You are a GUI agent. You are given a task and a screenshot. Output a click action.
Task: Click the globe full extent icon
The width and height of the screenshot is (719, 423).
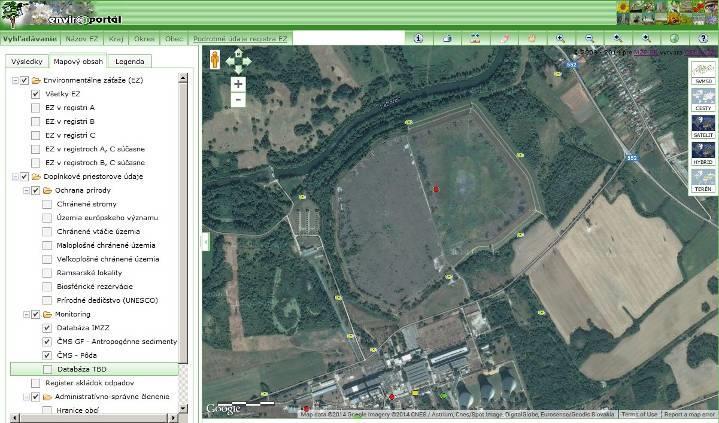point(674,39)
